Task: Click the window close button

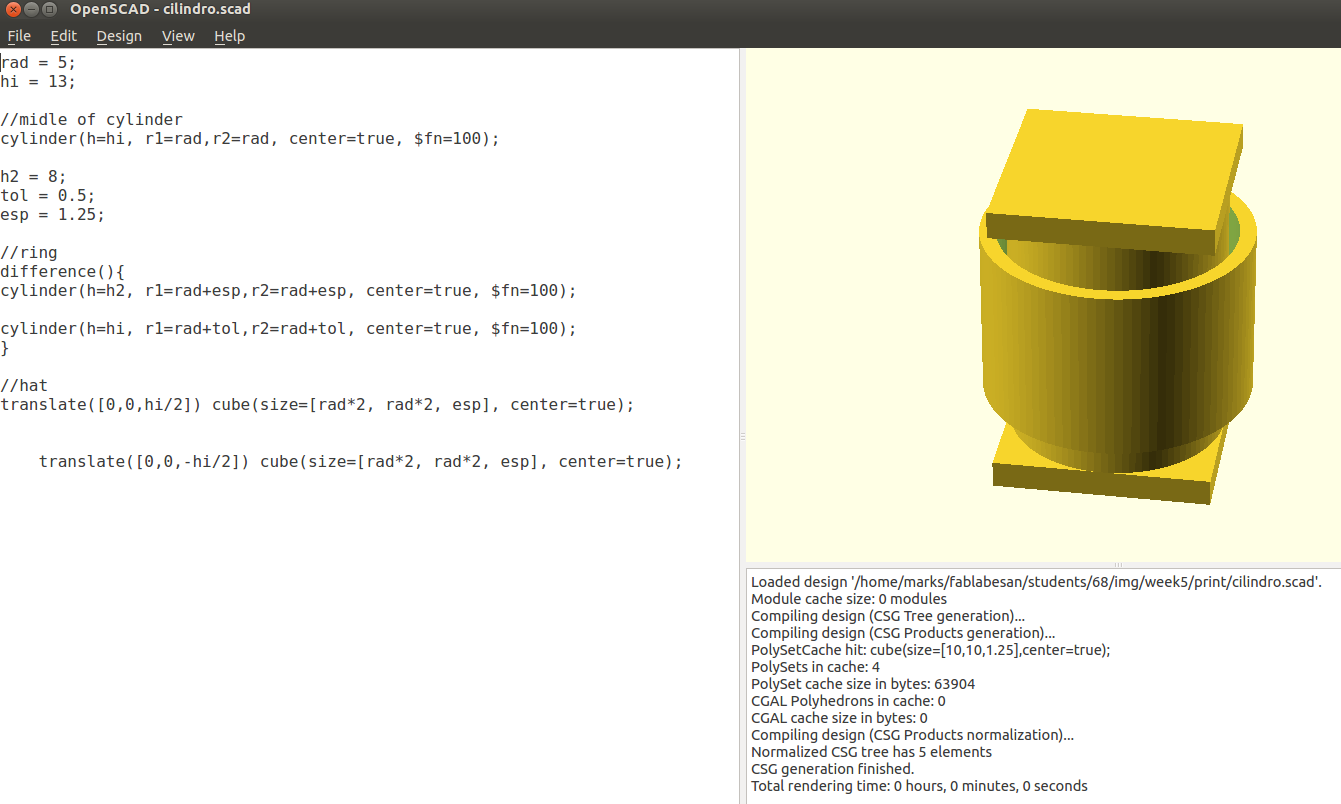Action: coord(13,9)
